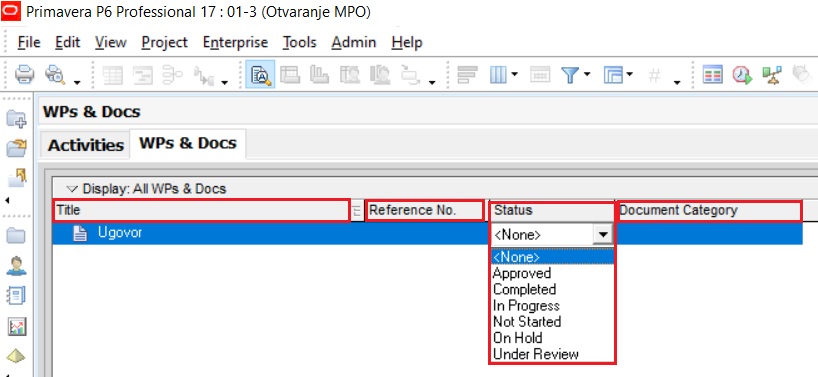Click the Layout windows toolbar icon
Image resolution: width=818 pixels, height=377 pixels.
614,75
